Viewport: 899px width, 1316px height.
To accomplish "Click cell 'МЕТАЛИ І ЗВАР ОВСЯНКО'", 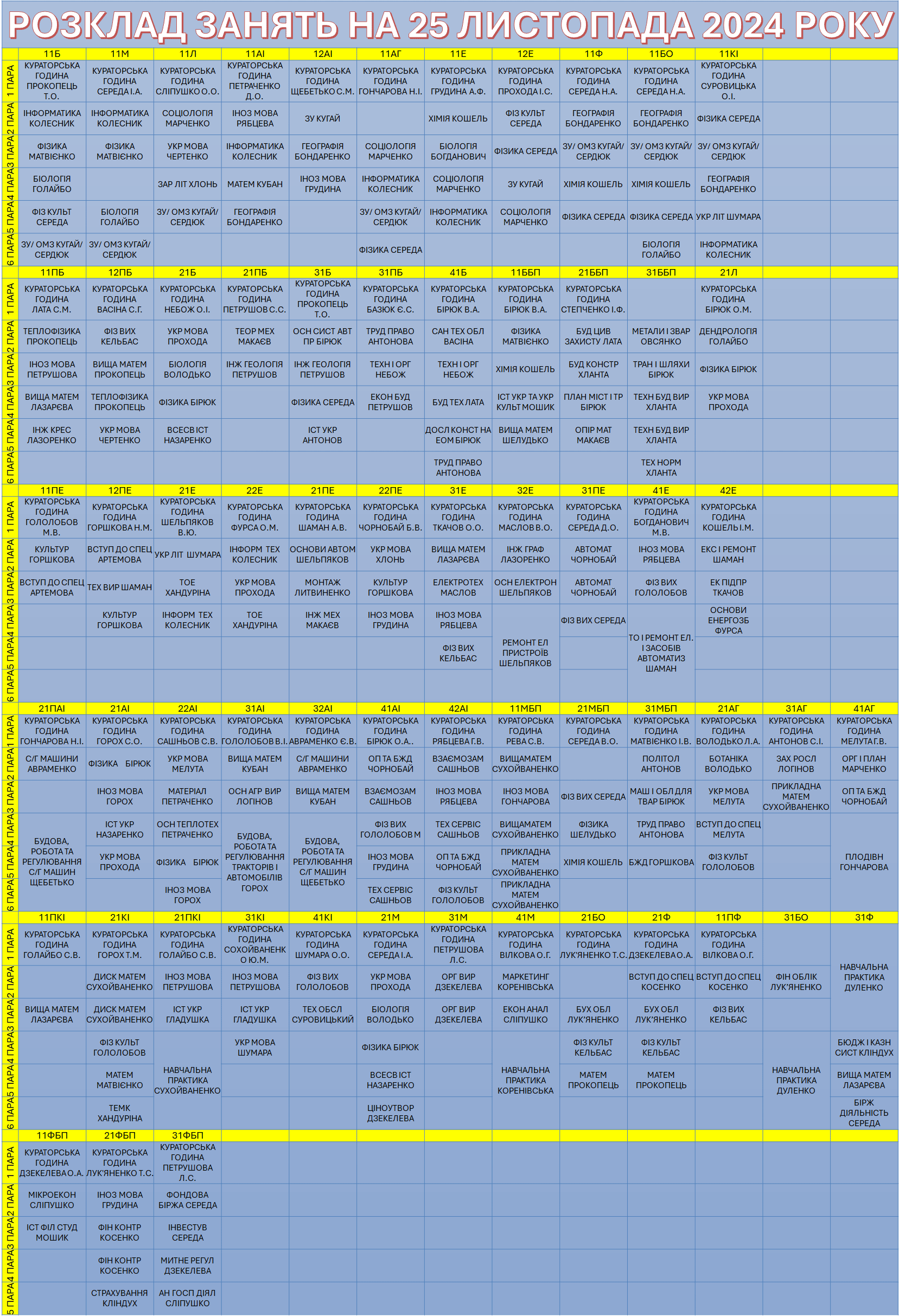I will (661, 336).
